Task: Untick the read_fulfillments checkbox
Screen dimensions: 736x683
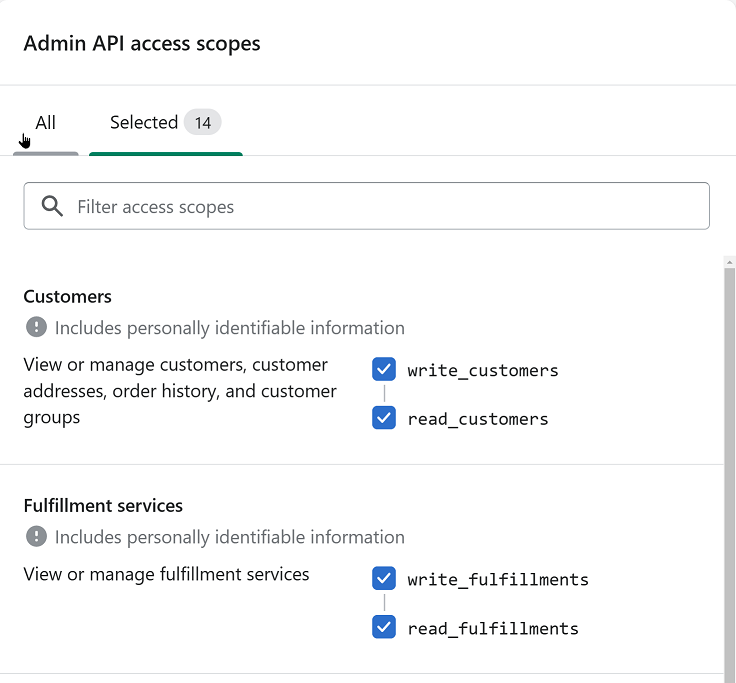Action: point(384,628)
